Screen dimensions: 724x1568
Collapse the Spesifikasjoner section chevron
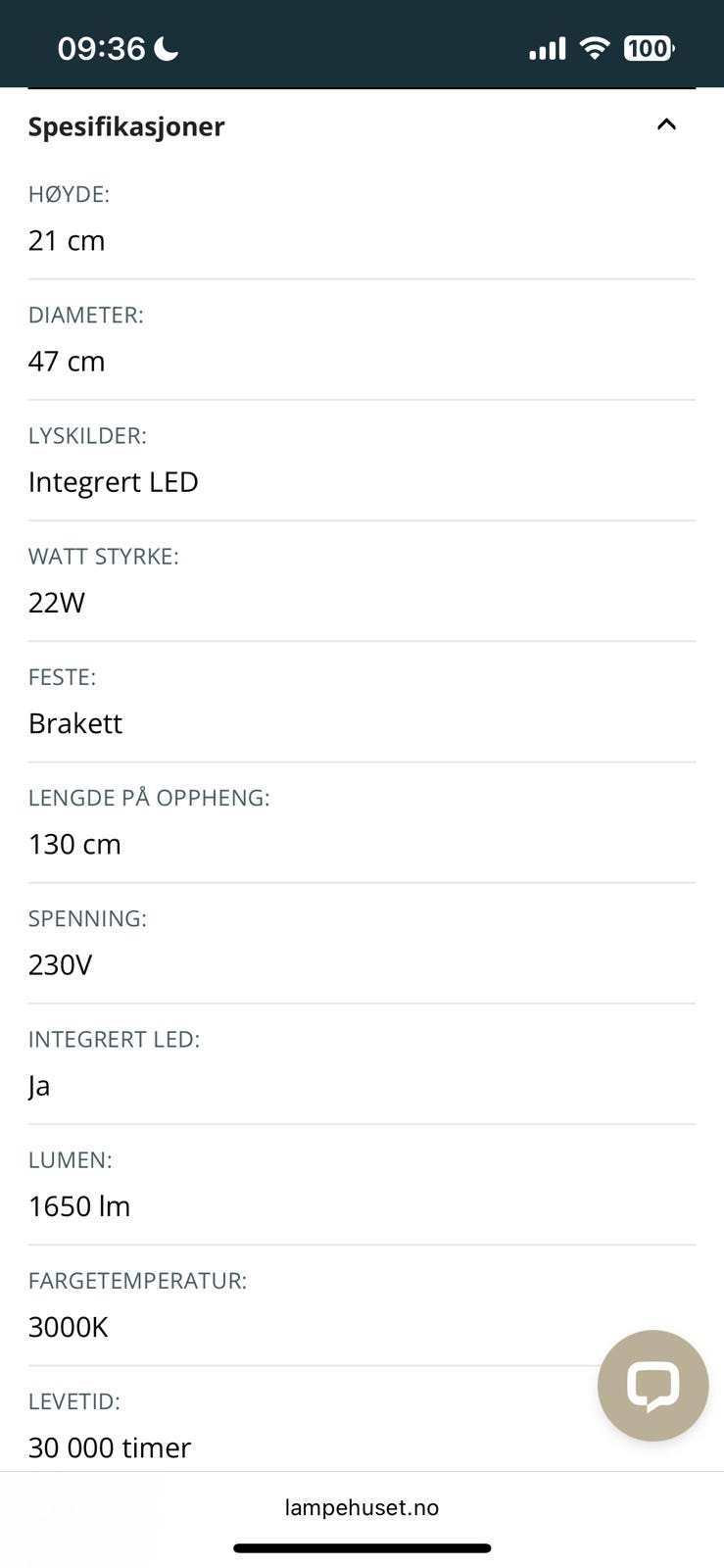[666, 124]
